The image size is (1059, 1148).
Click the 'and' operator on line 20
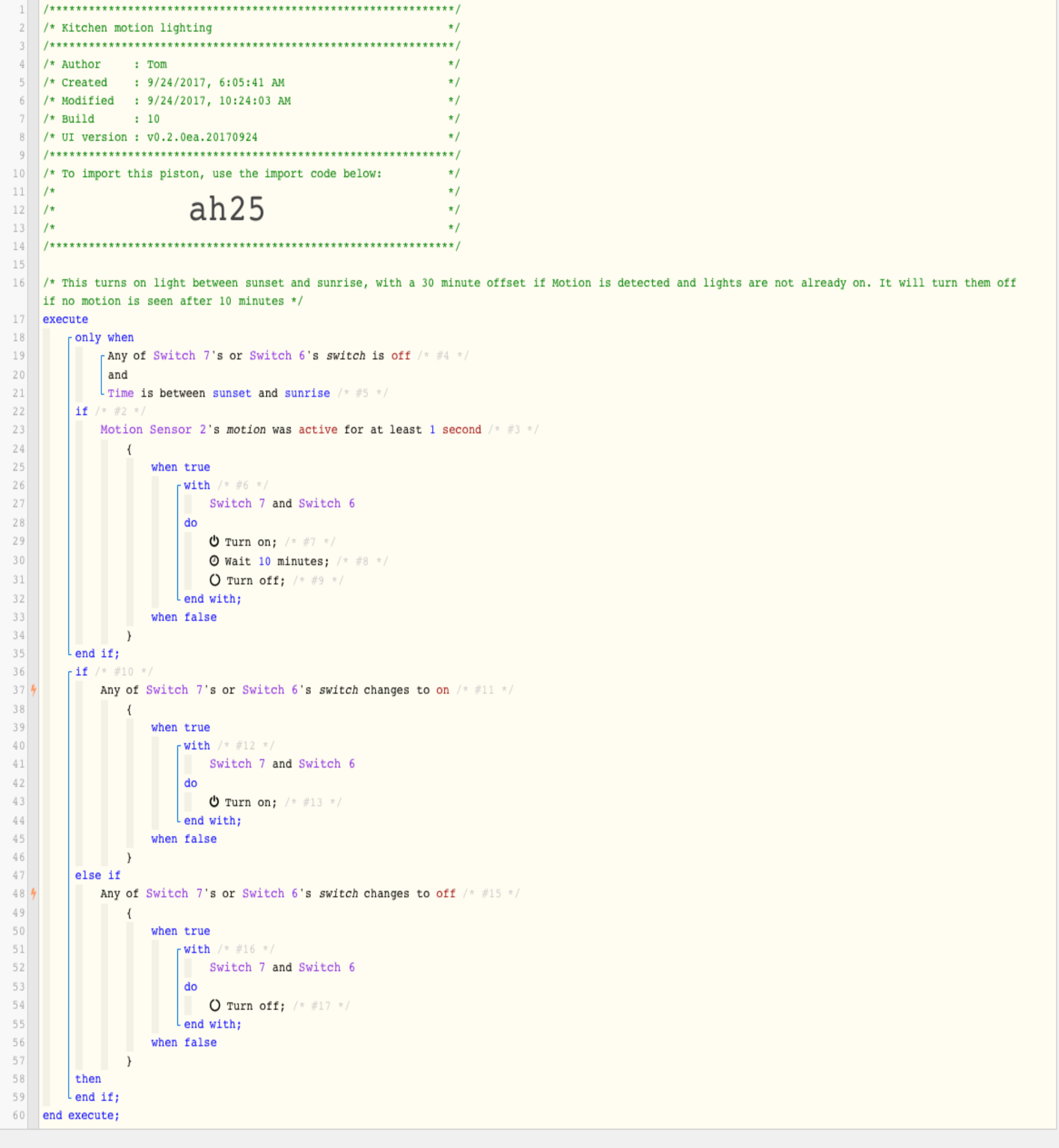tap(117, 375)
